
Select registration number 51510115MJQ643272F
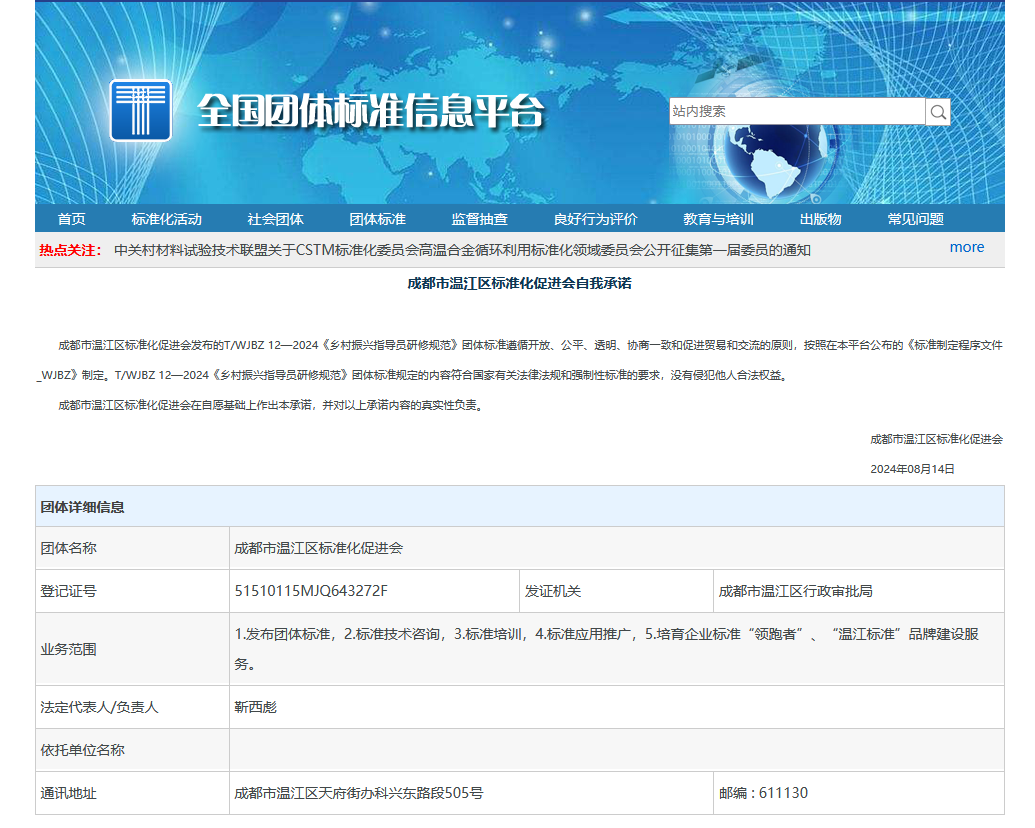[311, 591]
